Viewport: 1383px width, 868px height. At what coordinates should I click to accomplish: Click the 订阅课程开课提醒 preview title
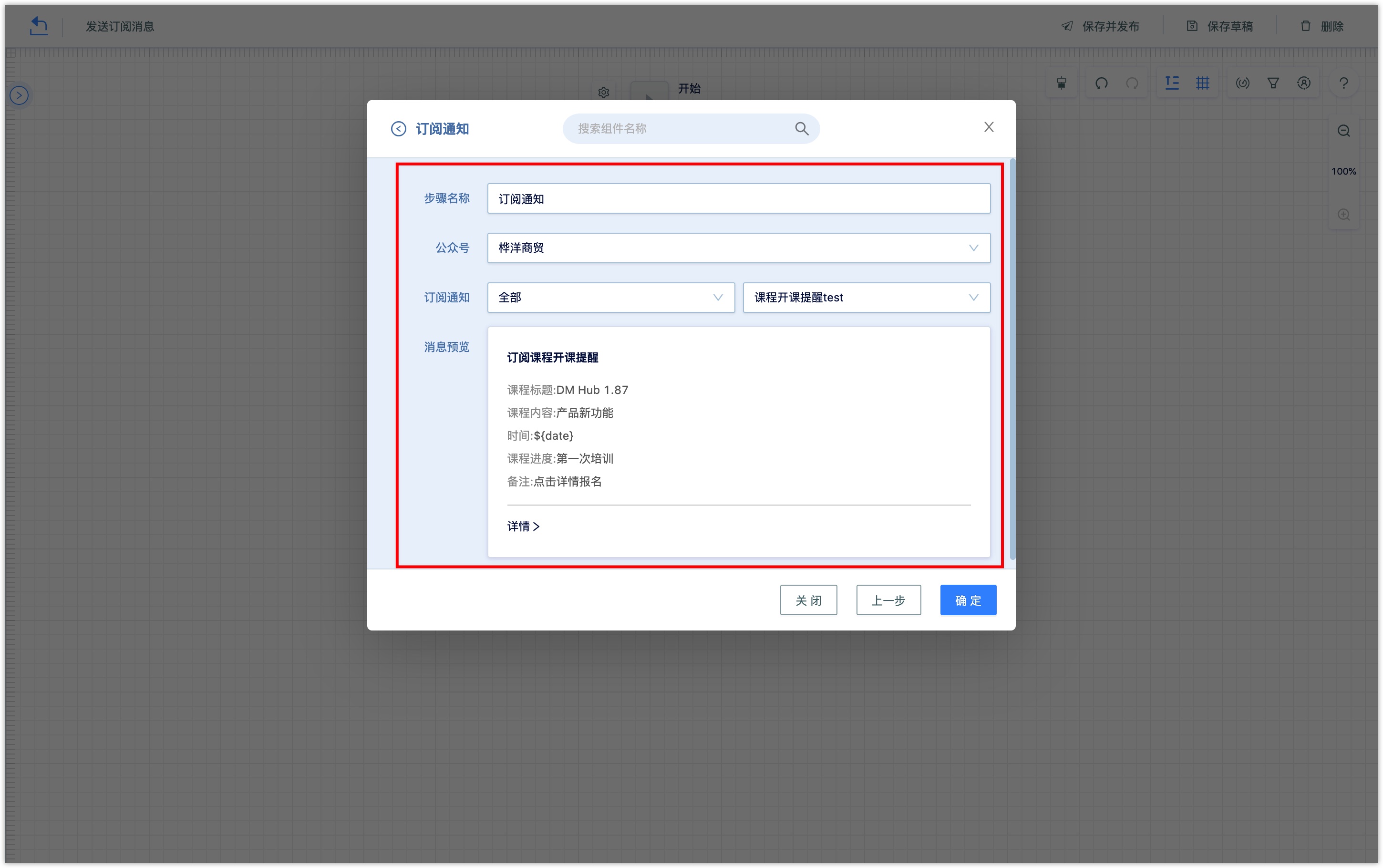coord(553,358)
